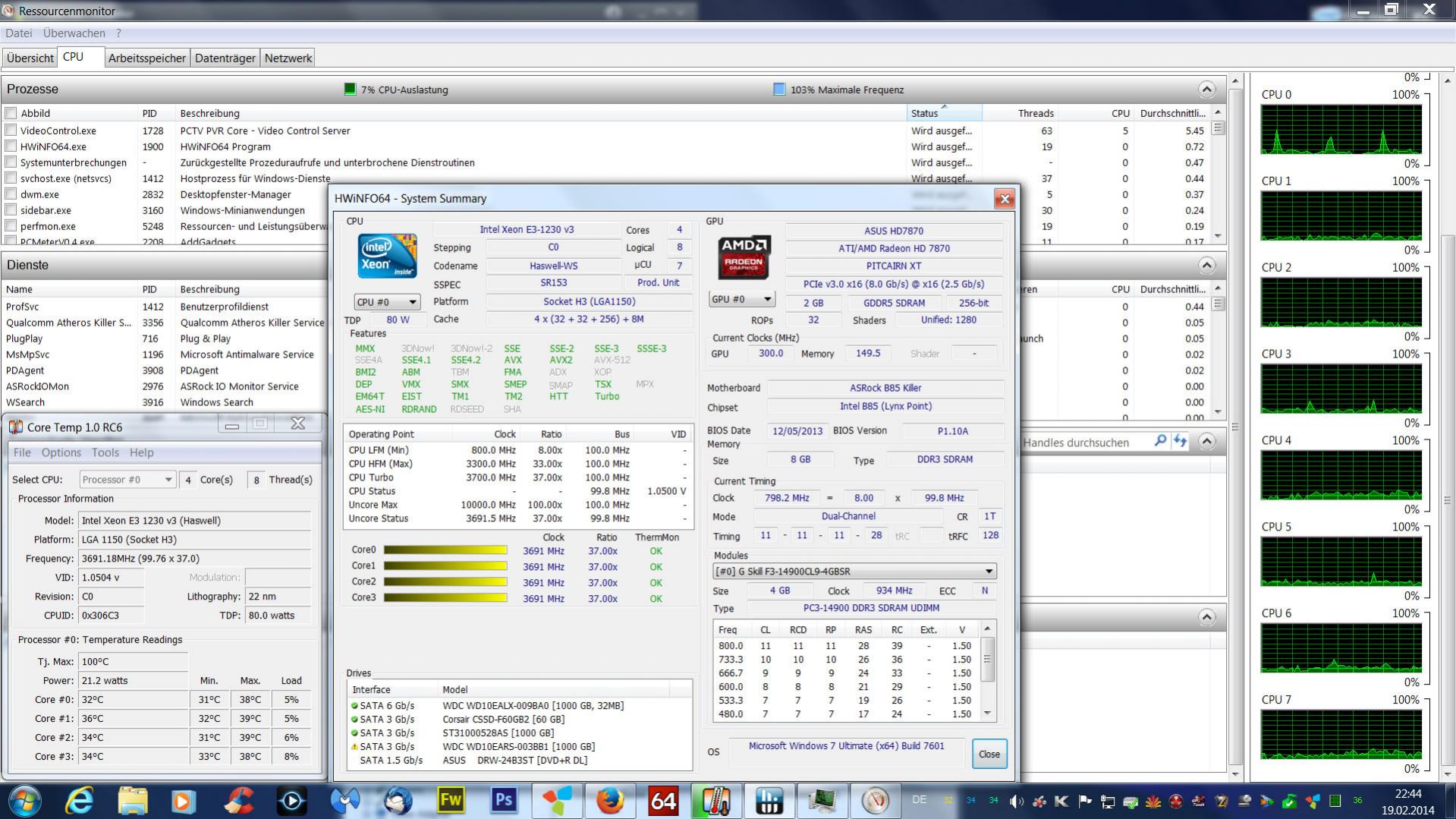The width and height of the screenshot is (1456, 819).
Task: Switch to the Datenträger tab
Action: click(225, 58)
